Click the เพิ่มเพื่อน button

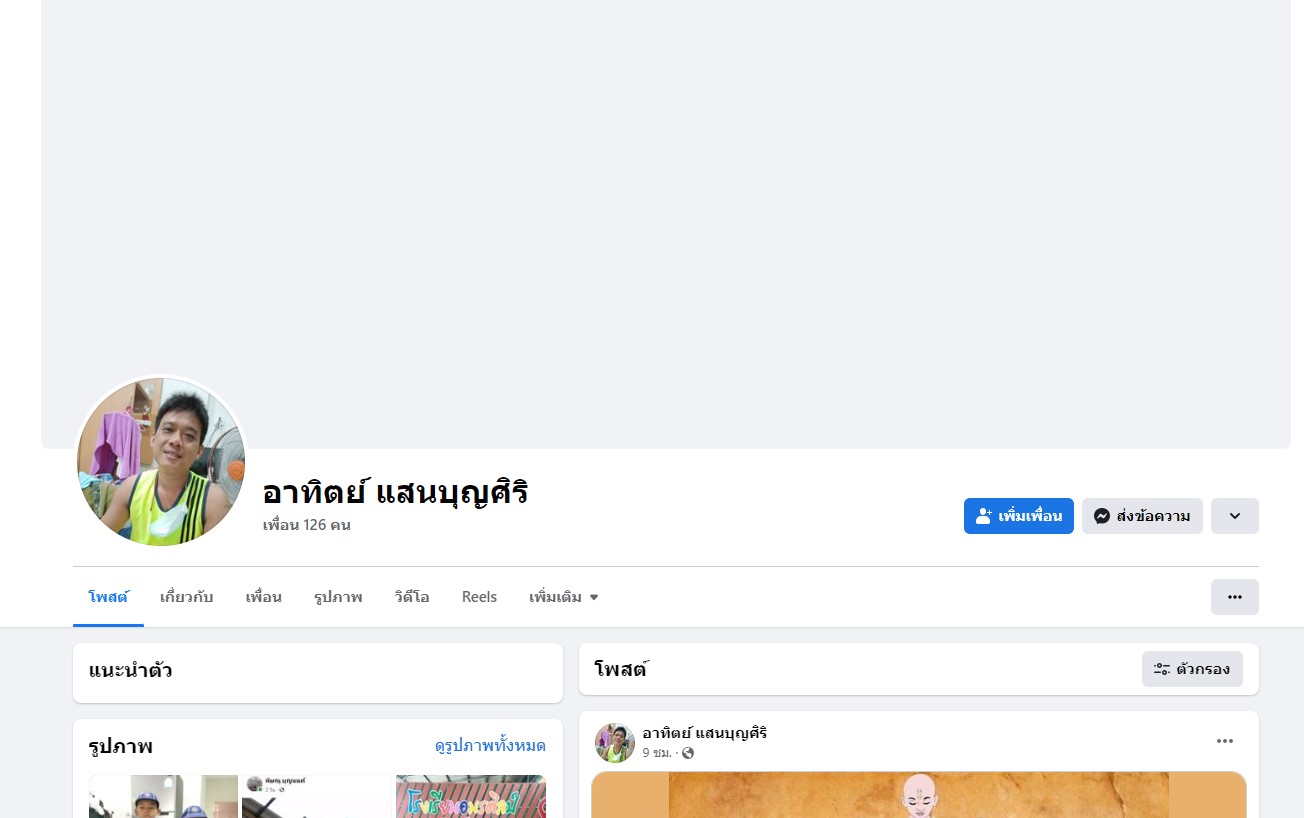(x=1019, y=516)
